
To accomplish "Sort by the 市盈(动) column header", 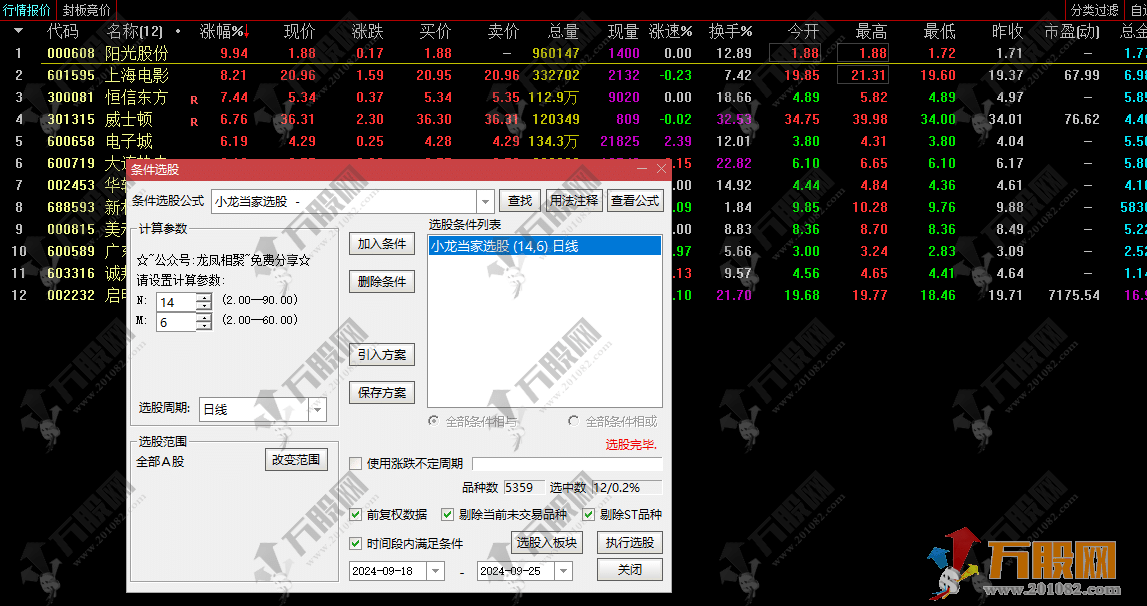I will tap(1072, 31).
